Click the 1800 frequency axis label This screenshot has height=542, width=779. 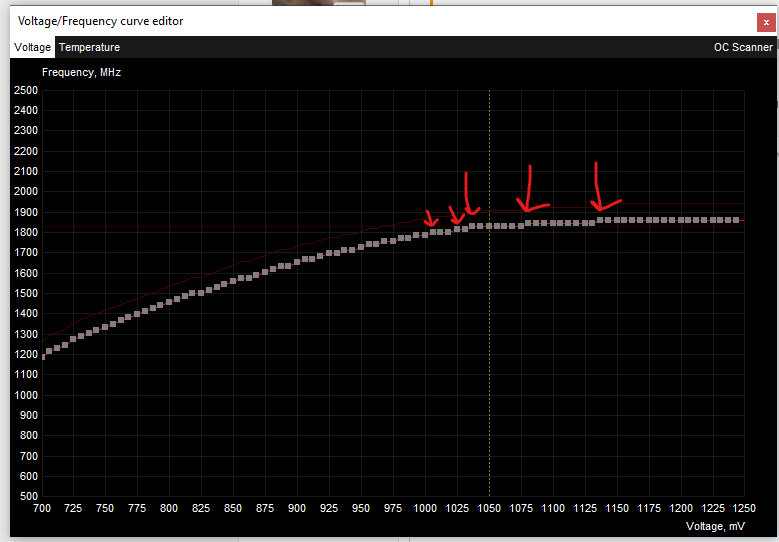coord(26,232)
